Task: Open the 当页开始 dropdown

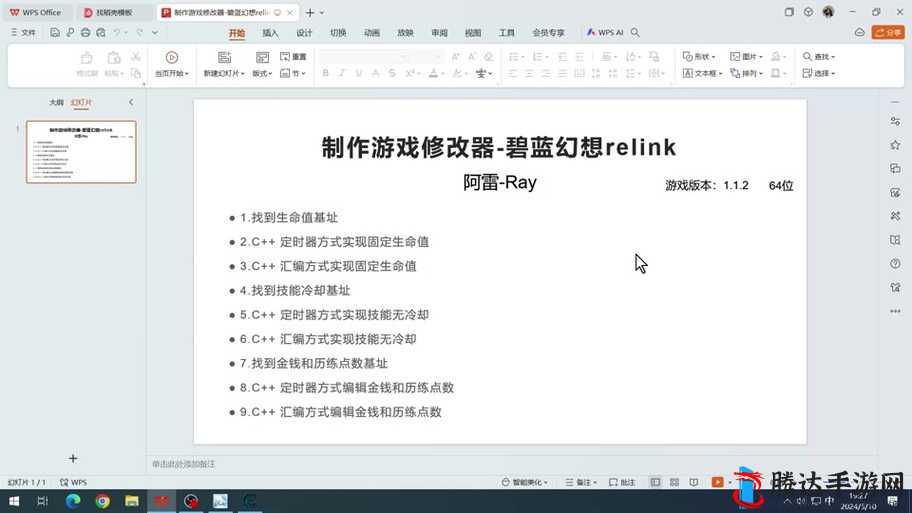Action: tap(172, 73)
